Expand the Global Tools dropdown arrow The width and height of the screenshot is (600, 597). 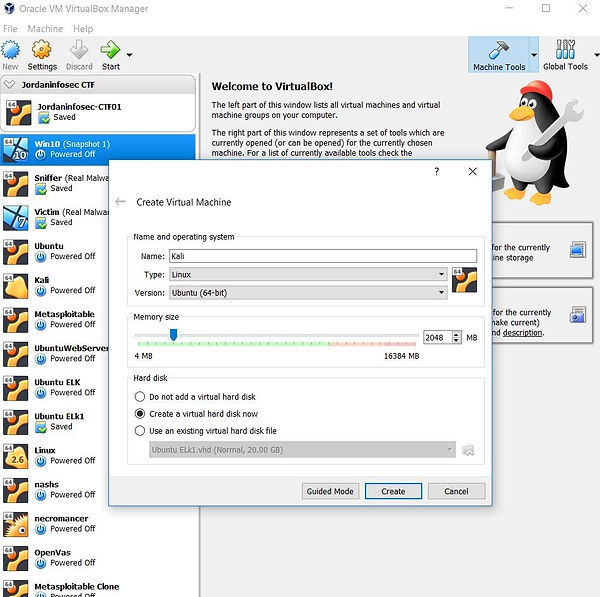(x=597, y=55)
